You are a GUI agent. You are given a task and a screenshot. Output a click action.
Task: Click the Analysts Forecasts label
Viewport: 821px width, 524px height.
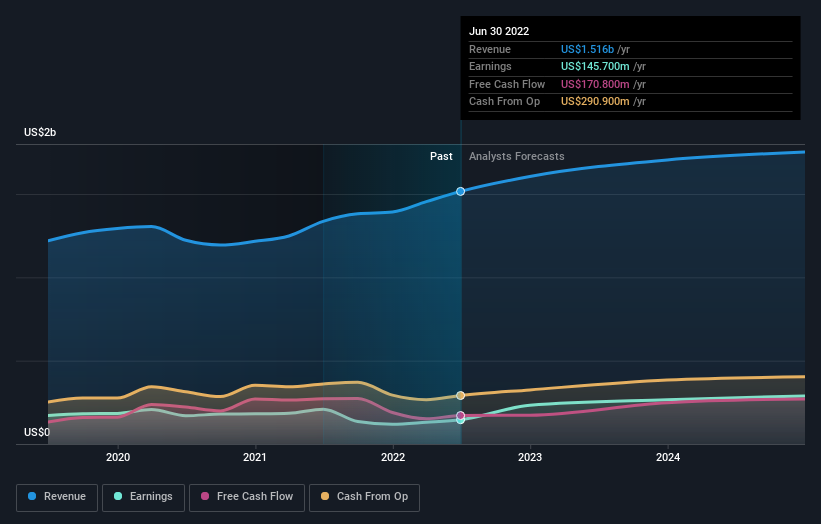517,157
